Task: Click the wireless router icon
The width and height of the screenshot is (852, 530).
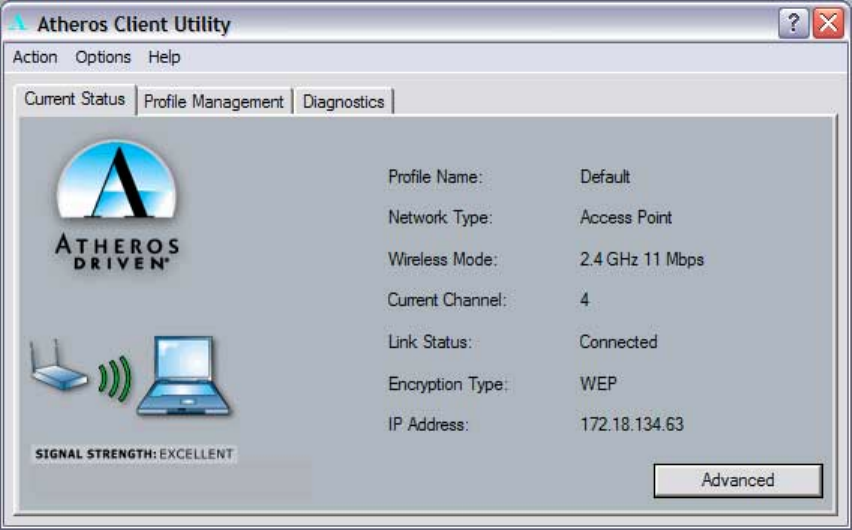Action: [59, 365]
